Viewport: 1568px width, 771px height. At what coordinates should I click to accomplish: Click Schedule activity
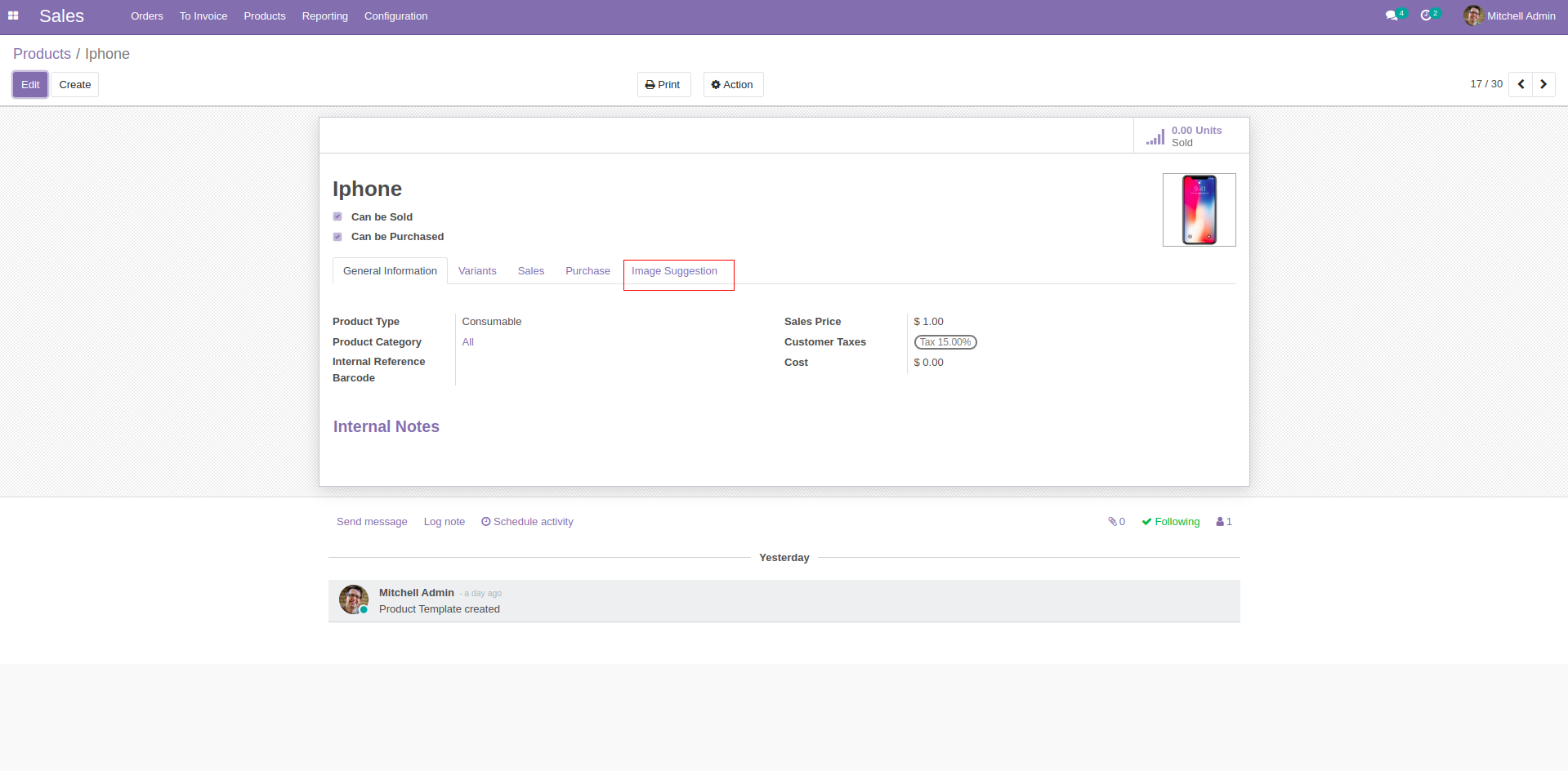click(x=527, y=522)
